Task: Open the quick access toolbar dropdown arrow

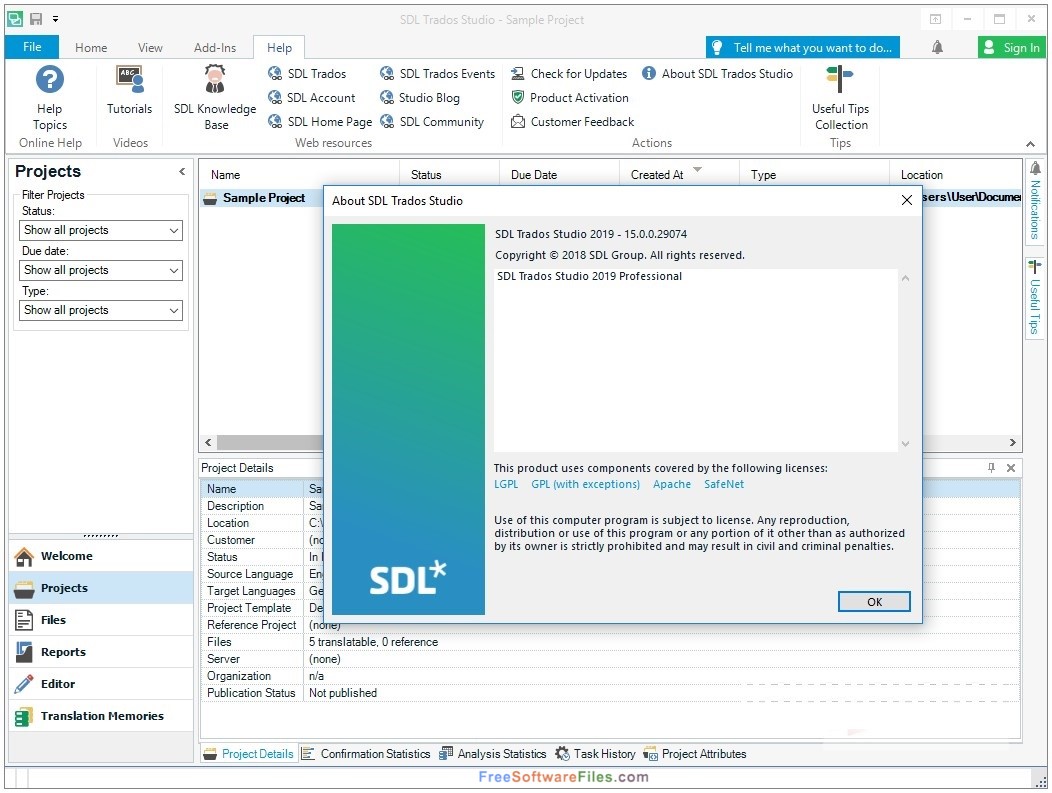Action: click(55, 19)
